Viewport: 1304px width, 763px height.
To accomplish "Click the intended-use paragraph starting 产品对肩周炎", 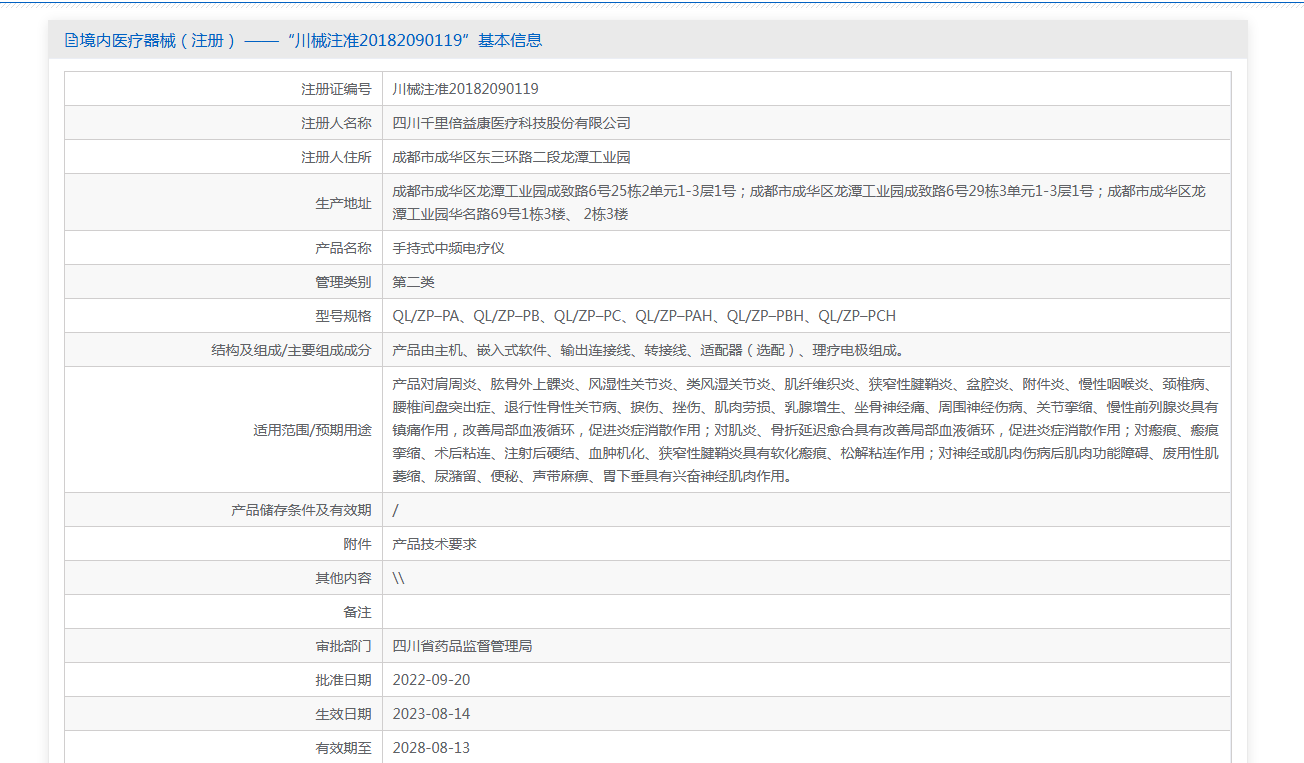I will [x=805, y=430].
